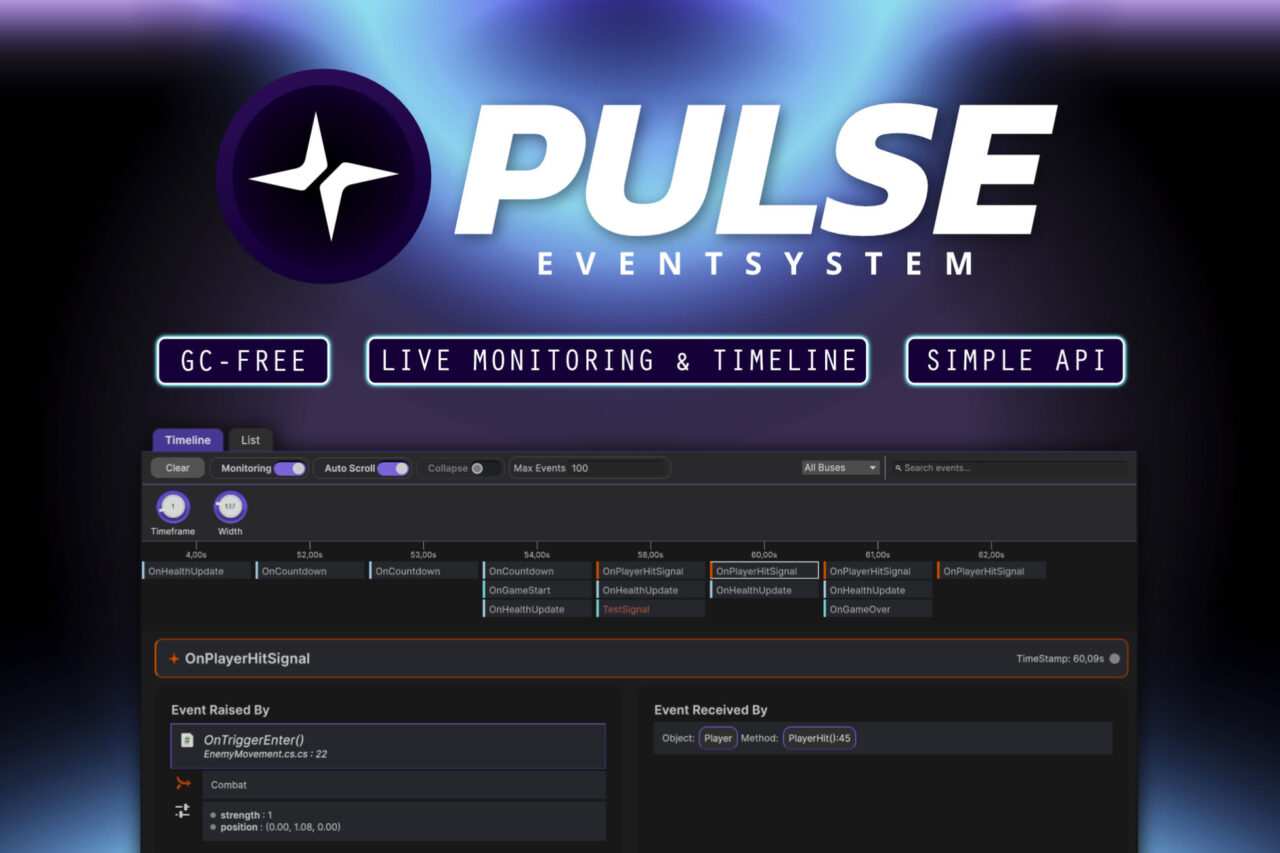
Task: Open the All Buses dropdown
Action: click(x=840, y=467)
